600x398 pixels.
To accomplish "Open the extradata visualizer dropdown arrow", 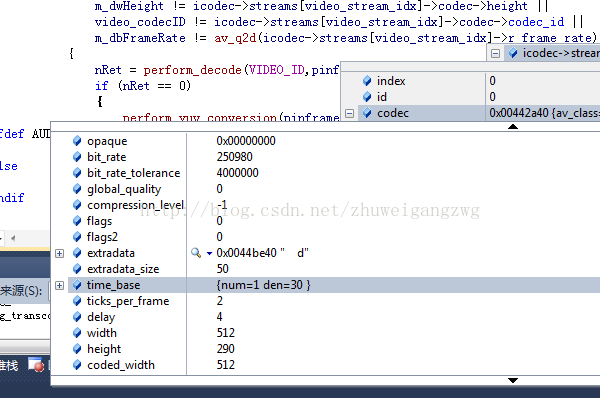I will [x=209, y=253].
